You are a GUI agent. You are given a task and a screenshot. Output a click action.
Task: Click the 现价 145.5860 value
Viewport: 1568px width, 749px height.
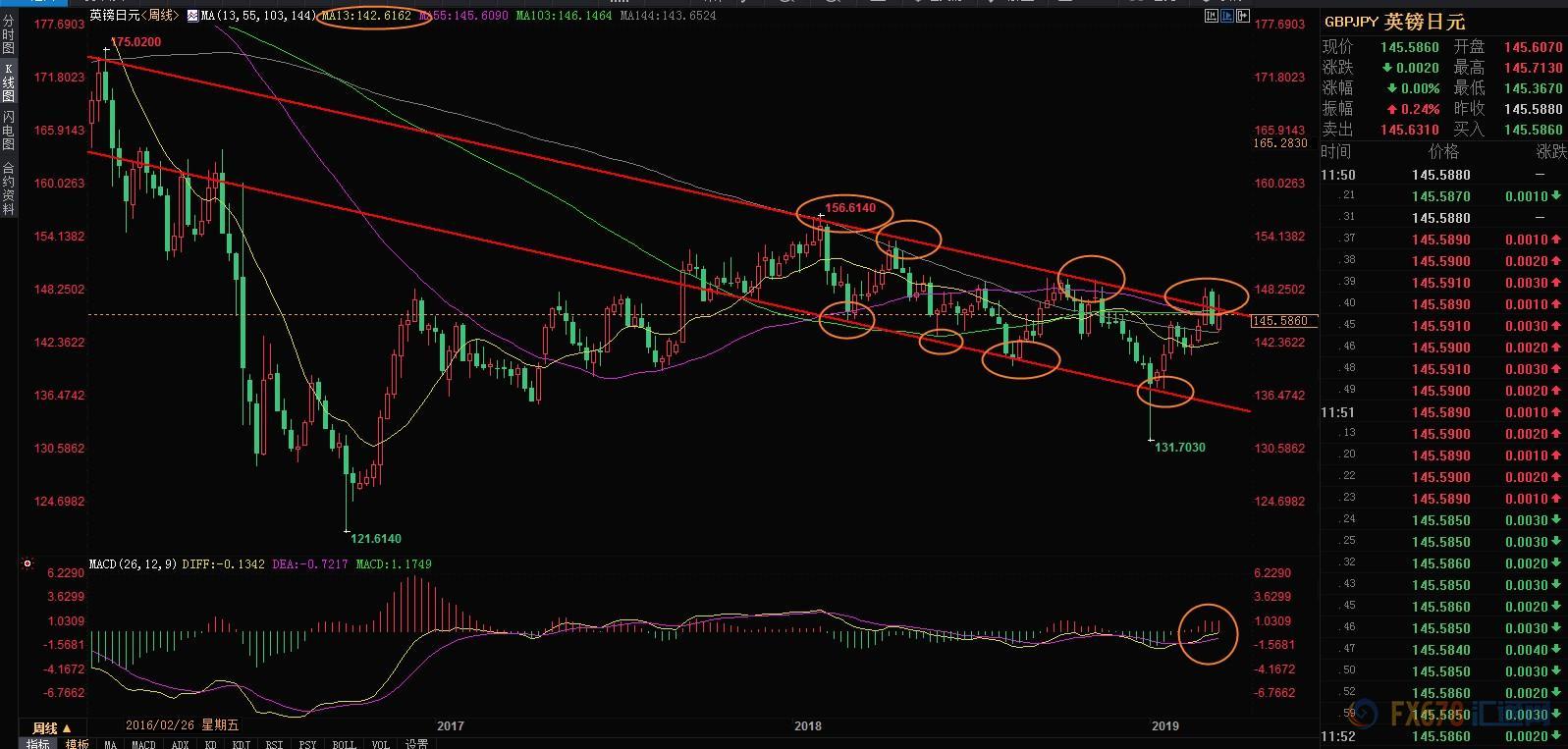1410,47
